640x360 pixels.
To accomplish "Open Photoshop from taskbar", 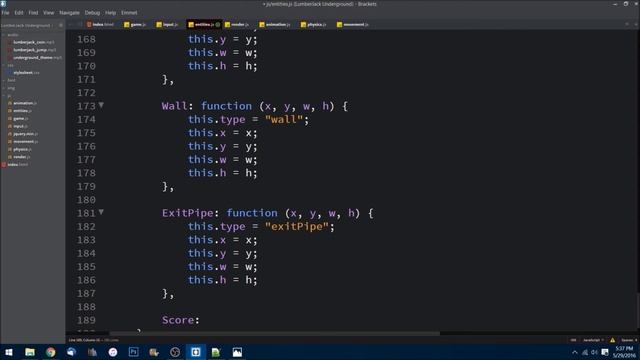I will click(x=133, y=352).
